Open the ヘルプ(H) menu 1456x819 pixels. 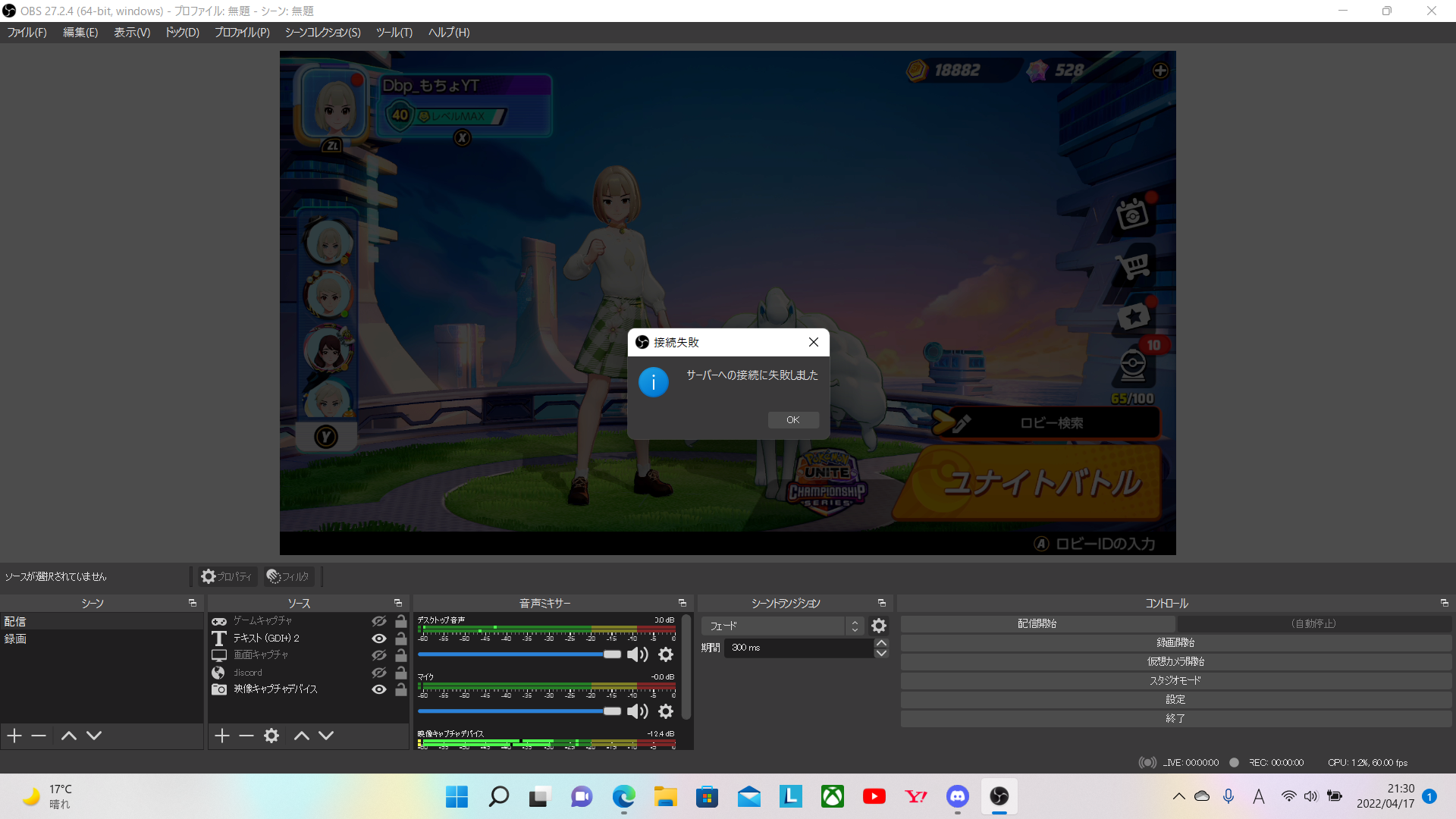pos(449,33)
